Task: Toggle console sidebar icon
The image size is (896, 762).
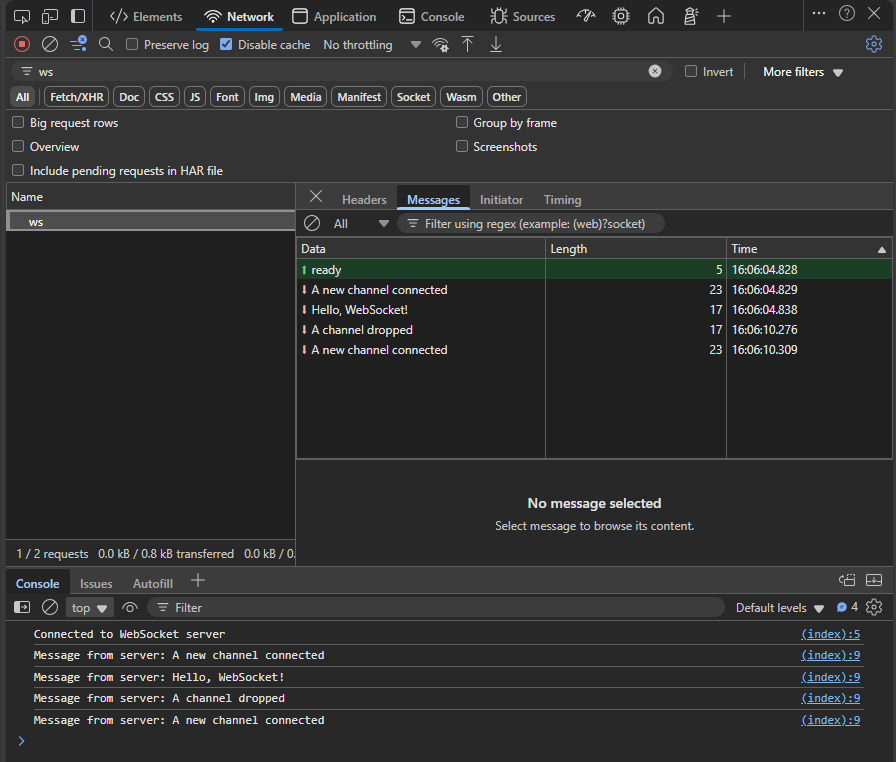Action: tap(22, 607)
